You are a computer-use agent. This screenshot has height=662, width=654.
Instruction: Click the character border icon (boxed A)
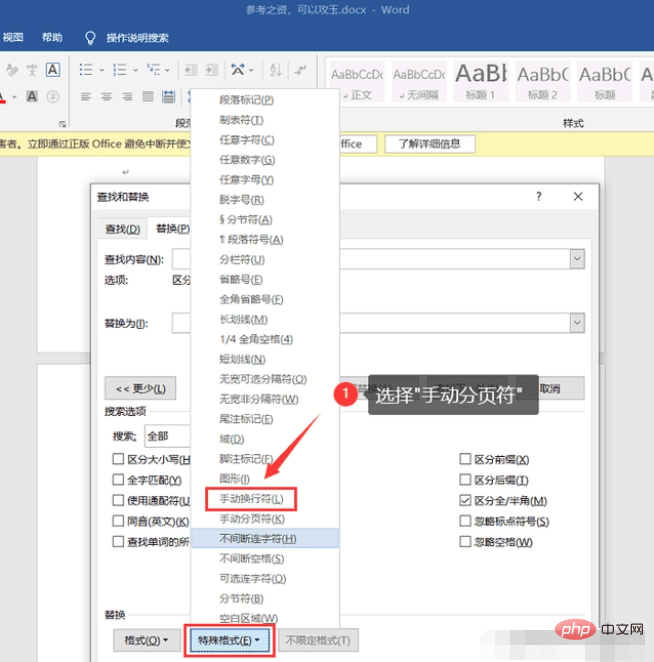click(53, 70)
